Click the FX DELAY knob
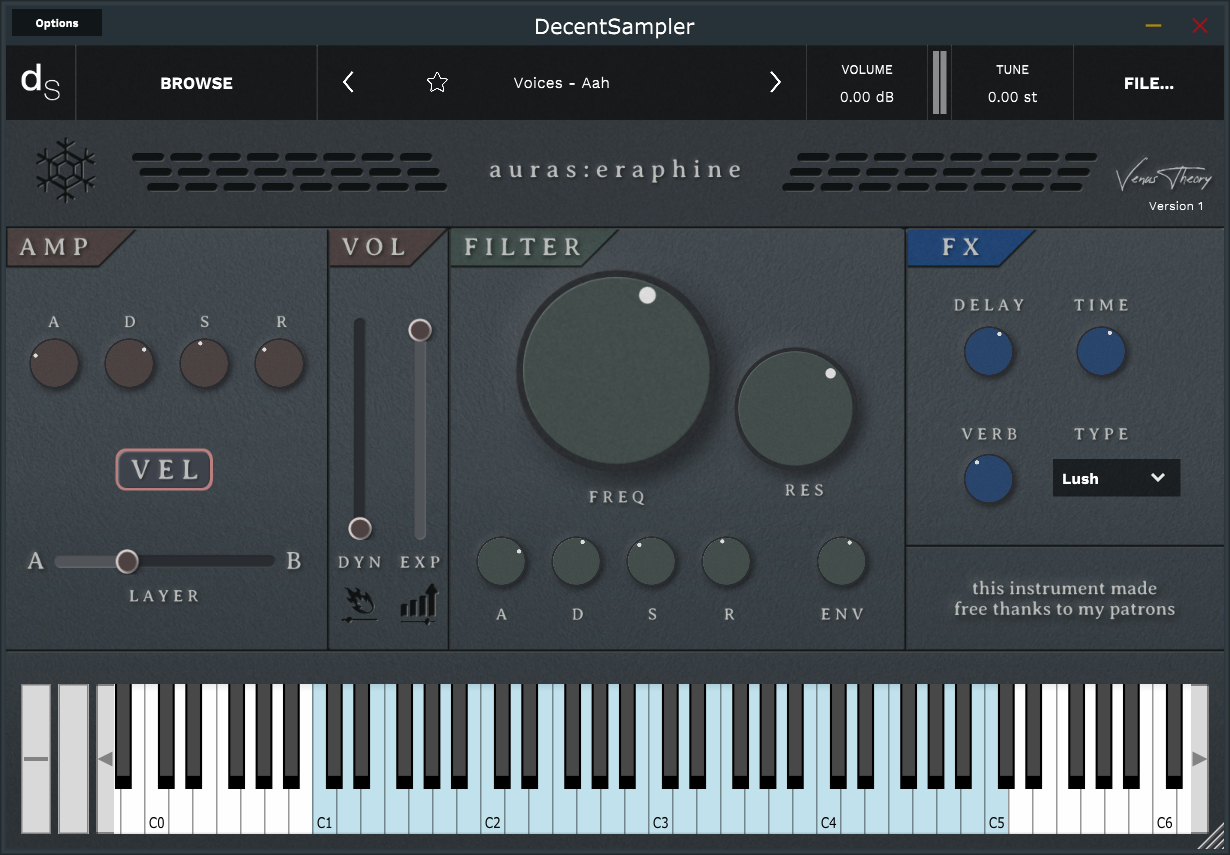Image resolution: width=1230 pixels, height=855 pixels. coord(989,352)
